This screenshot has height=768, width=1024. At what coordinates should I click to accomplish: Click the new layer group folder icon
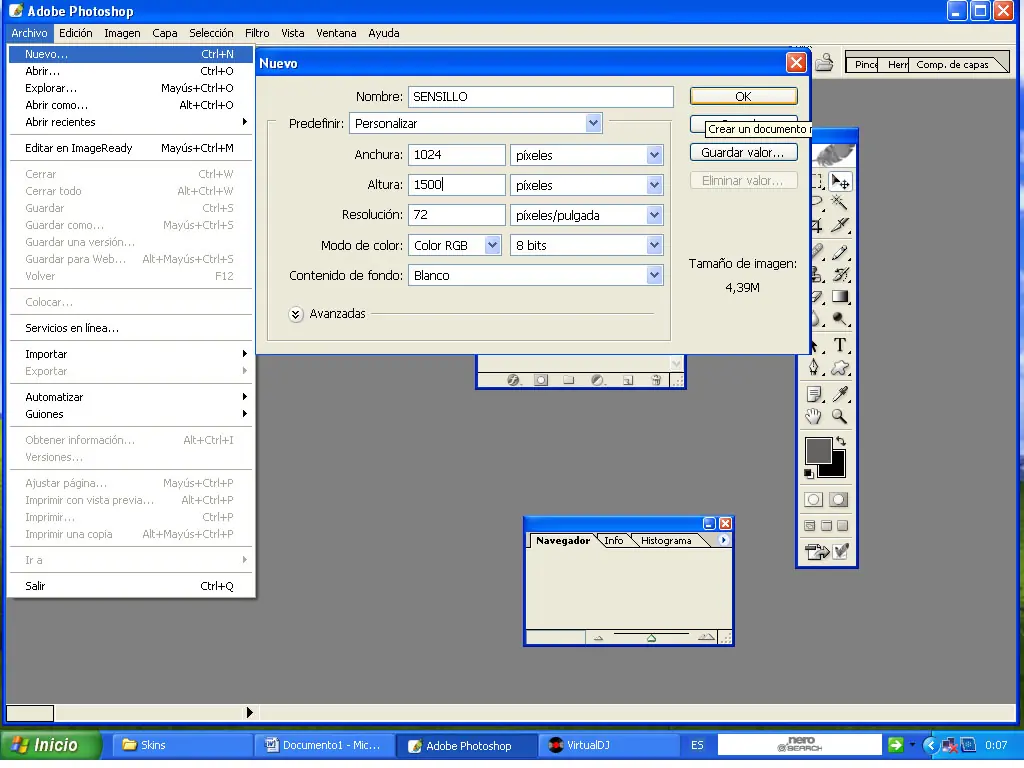569,380
